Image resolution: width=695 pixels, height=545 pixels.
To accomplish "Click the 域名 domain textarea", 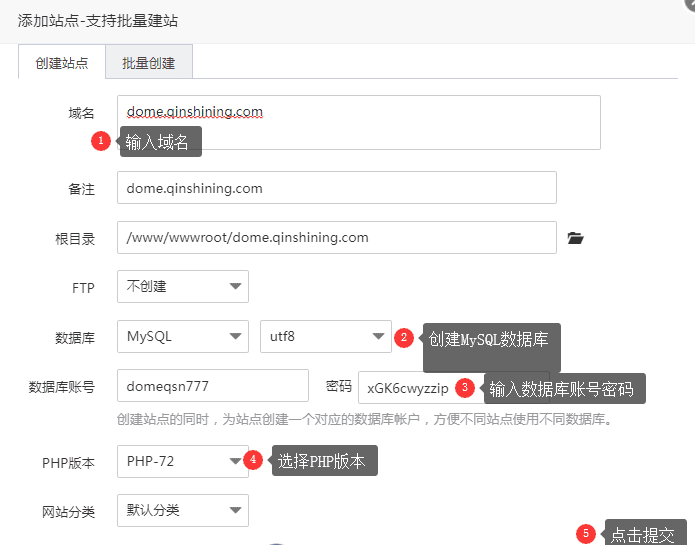I will 359,122.
